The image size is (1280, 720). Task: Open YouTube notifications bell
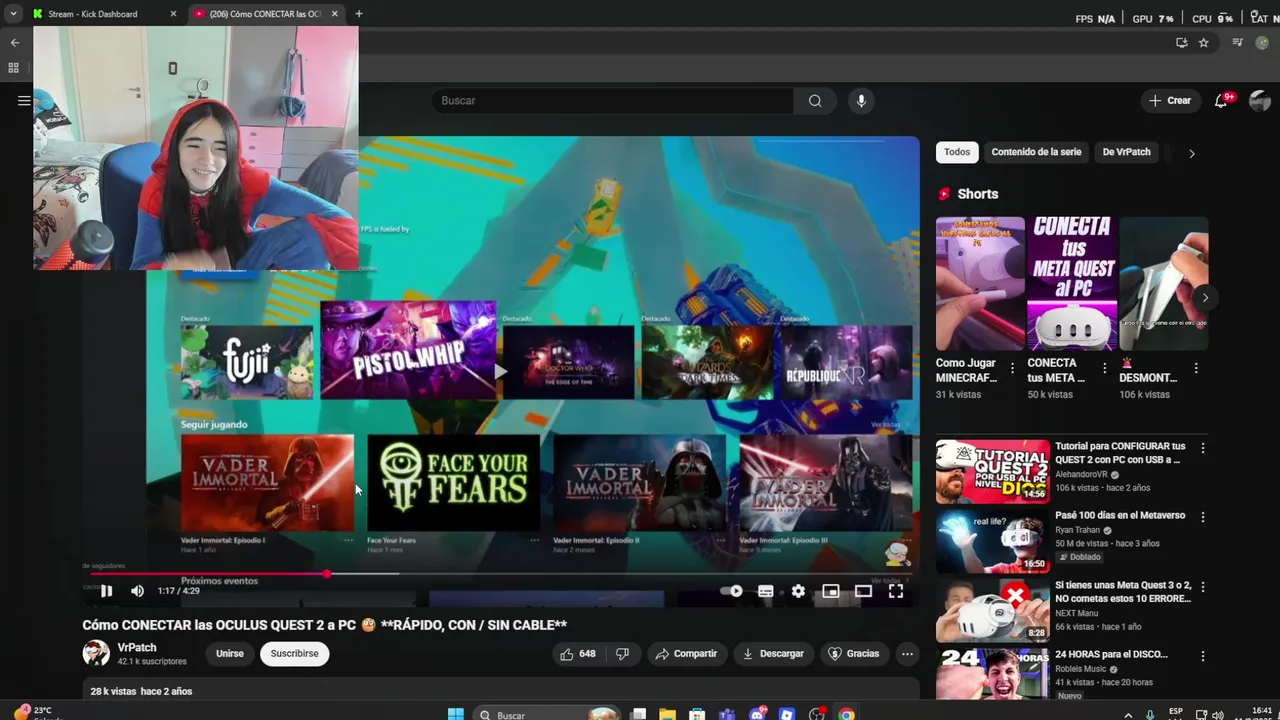pos(1221,101)
